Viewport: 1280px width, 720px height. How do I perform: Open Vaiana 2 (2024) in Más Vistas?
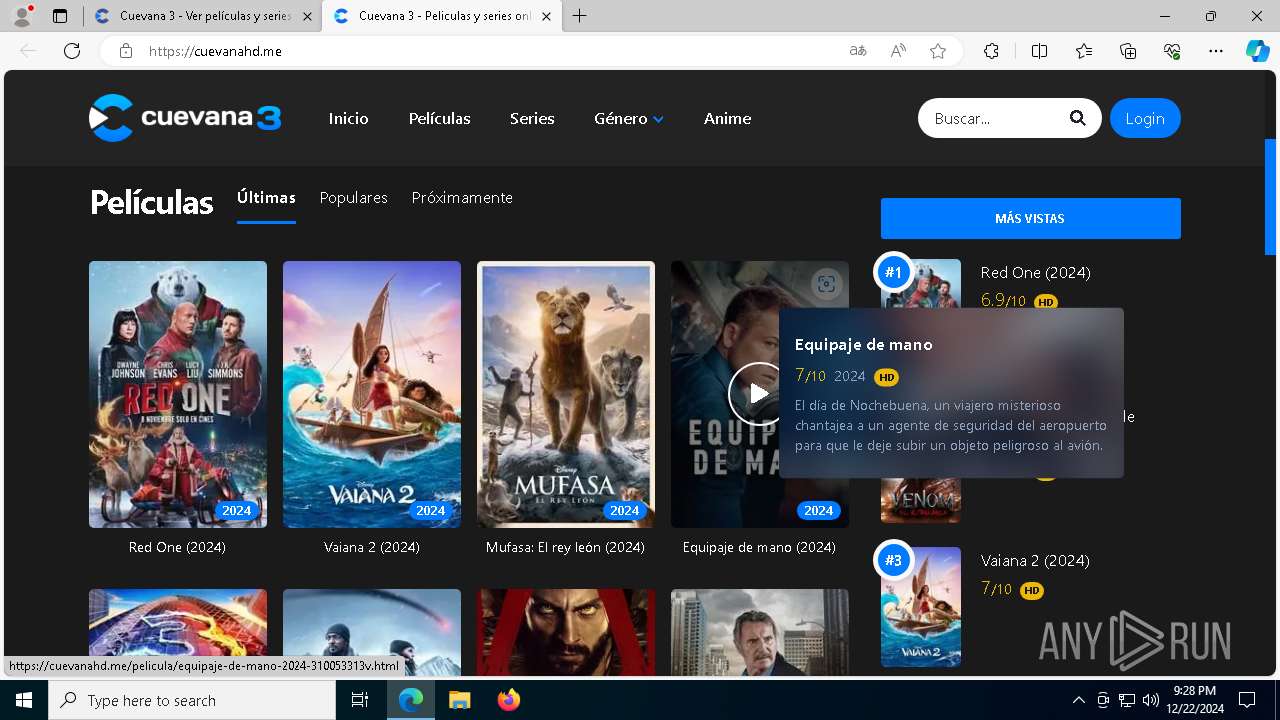[x=1035, y=560]
